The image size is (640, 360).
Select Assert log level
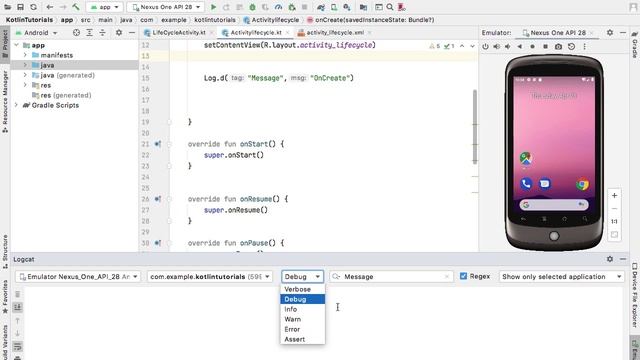coord(302,339)
